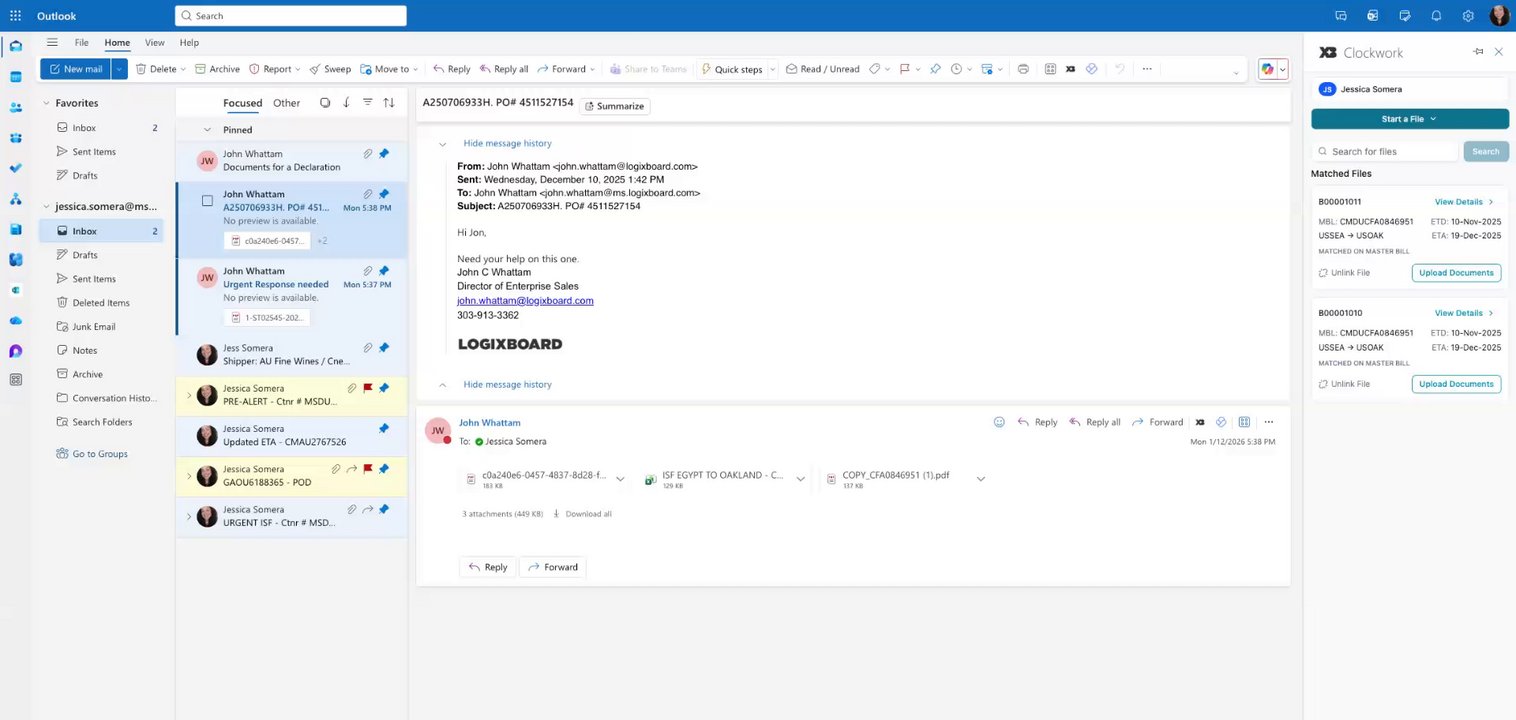Viewport: 1516px width, 720px height.
Task: Open dropdown for COPY_CFA0846951 (1).pdf attachment
Action: (980, 479)
